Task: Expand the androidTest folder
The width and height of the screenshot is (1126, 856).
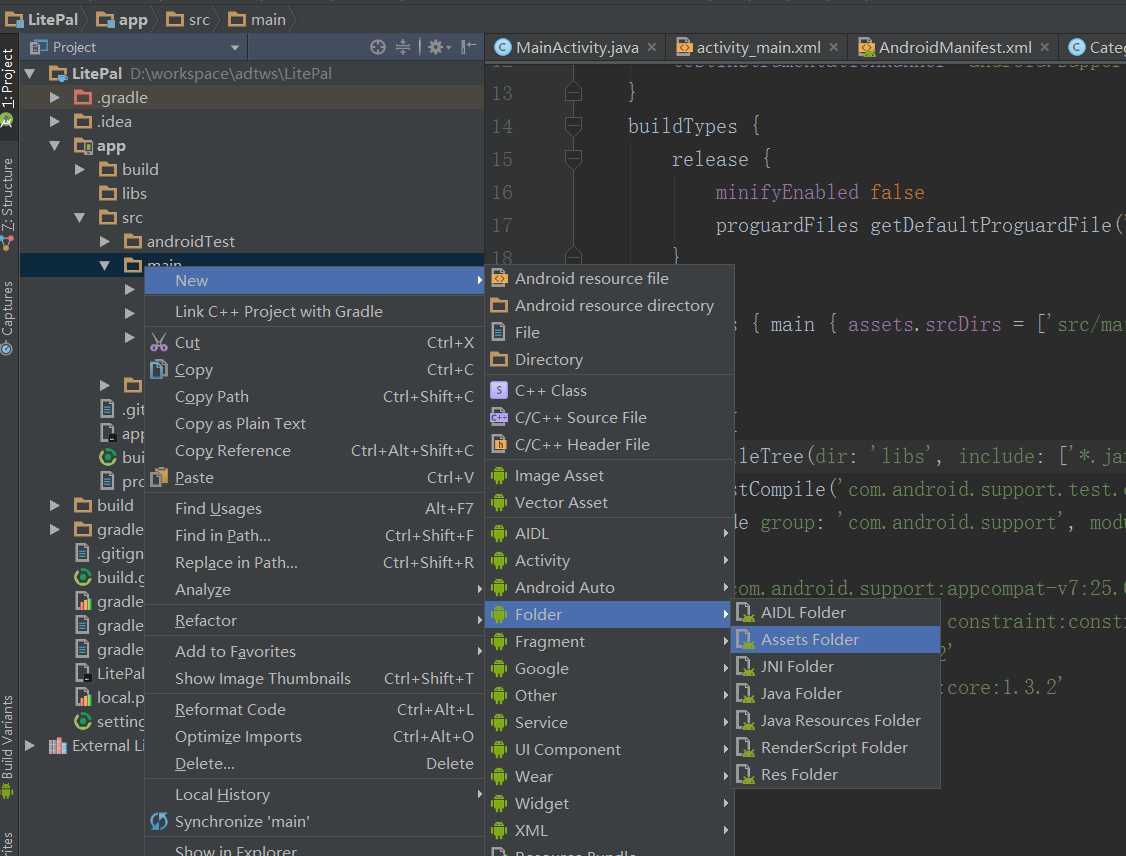Action: (105, 241)
